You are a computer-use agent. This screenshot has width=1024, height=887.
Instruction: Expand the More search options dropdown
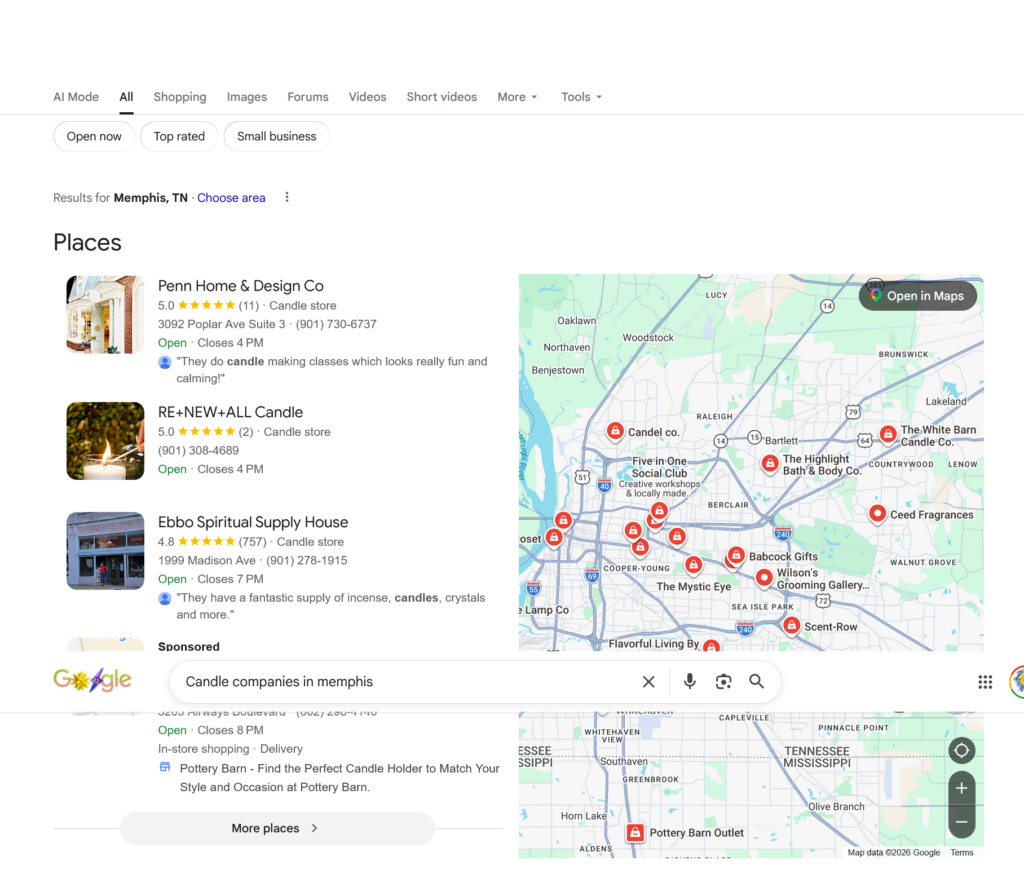pyautogui.click(x=517, y=97)
